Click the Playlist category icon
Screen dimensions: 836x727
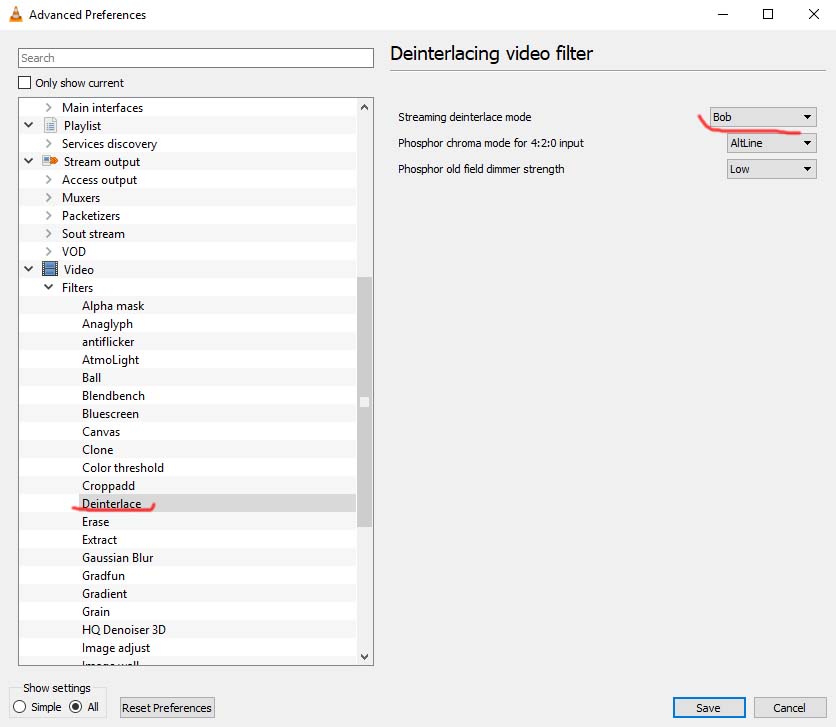click(x=50, y=125)
